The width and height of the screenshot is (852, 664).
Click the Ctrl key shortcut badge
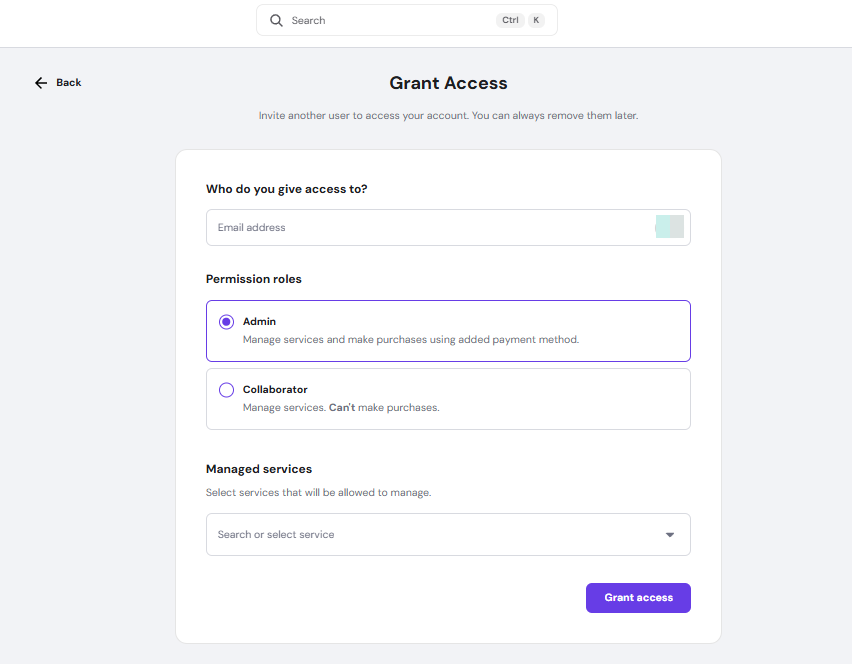pyautogui.click(x=510, y=20)
